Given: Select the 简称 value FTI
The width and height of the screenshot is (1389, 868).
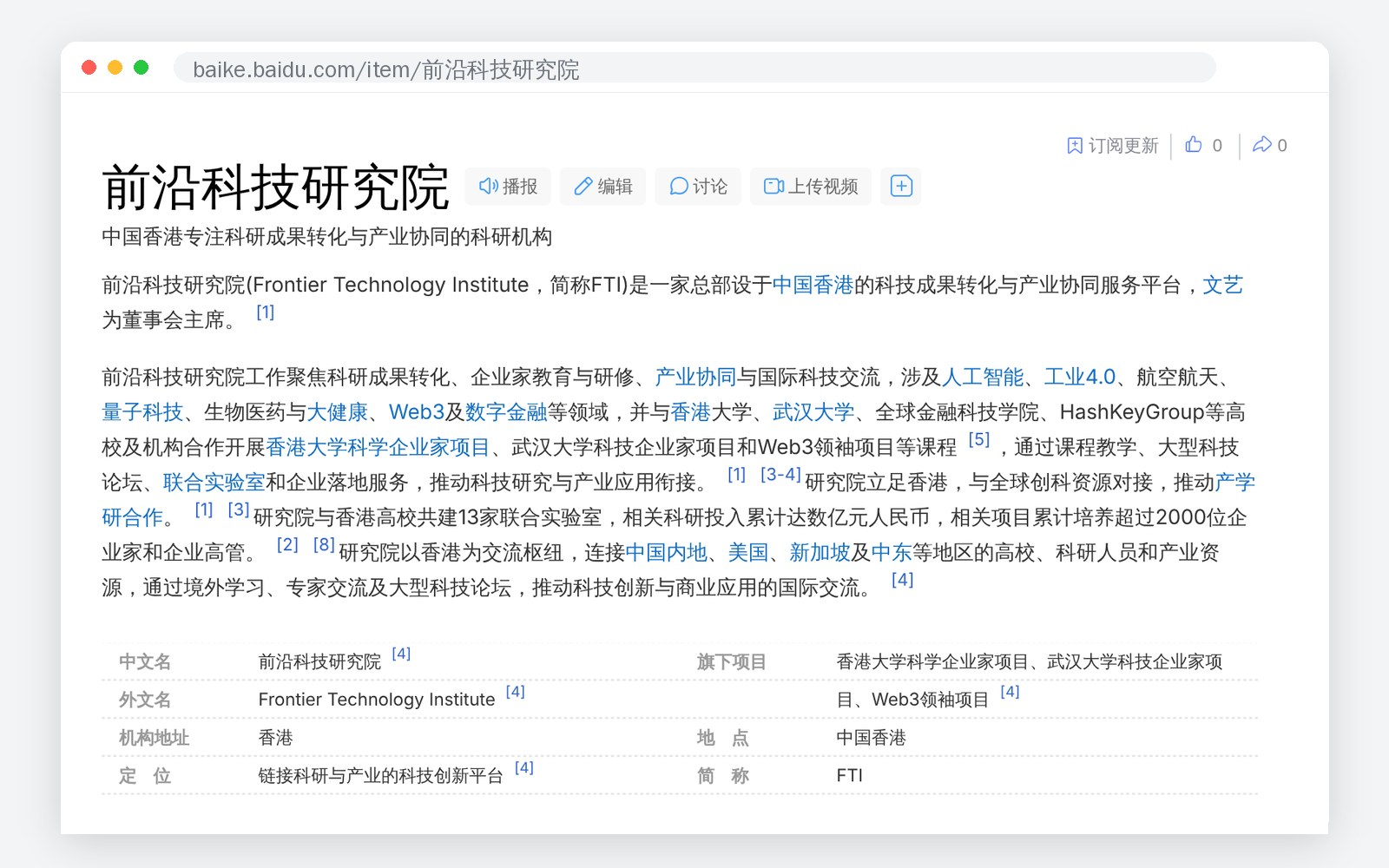Looking at the screenshot, I should tap(850, 775).
